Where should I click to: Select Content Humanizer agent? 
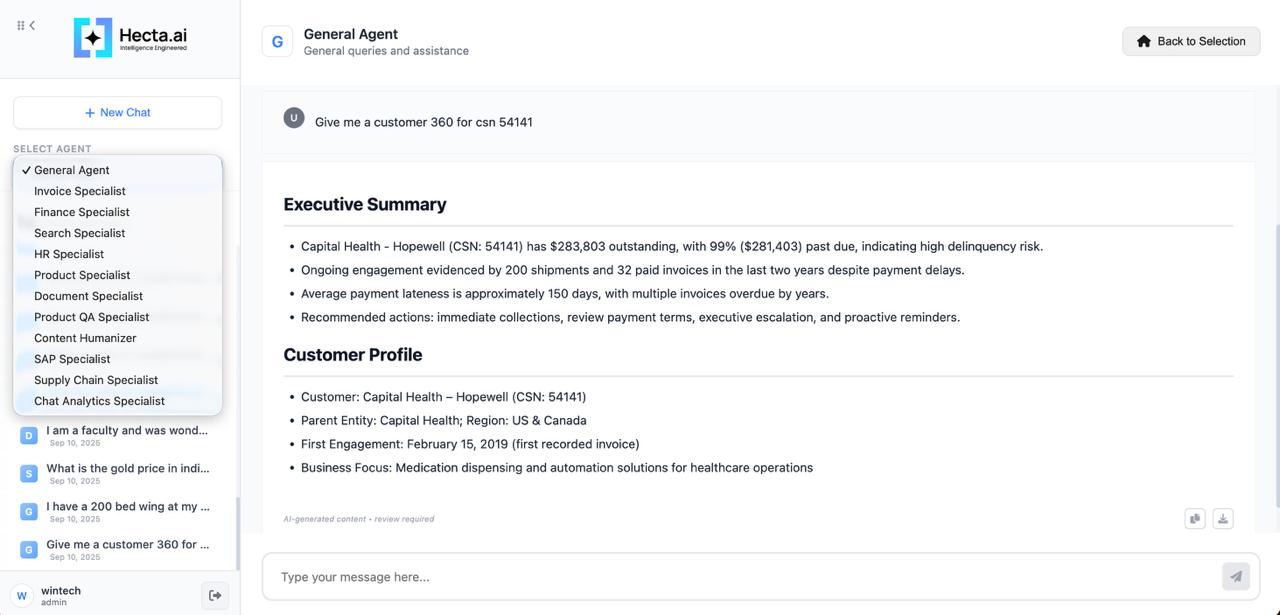click(x=85, y=338)
